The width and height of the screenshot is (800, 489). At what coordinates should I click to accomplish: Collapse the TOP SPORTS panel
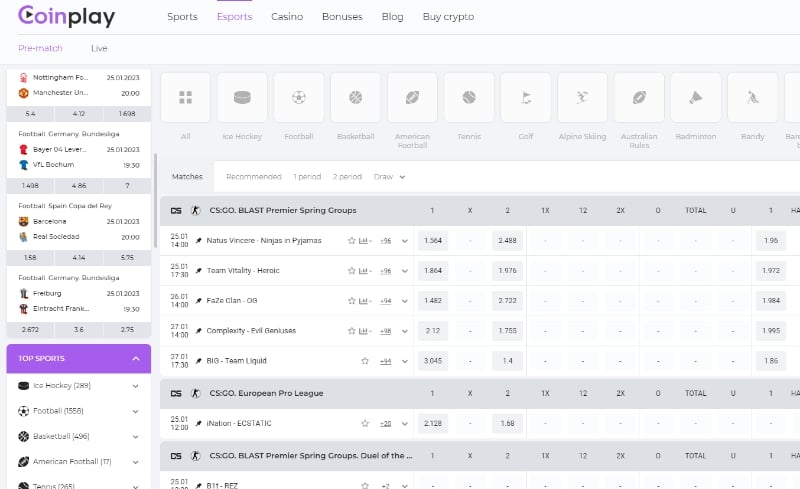136,358
